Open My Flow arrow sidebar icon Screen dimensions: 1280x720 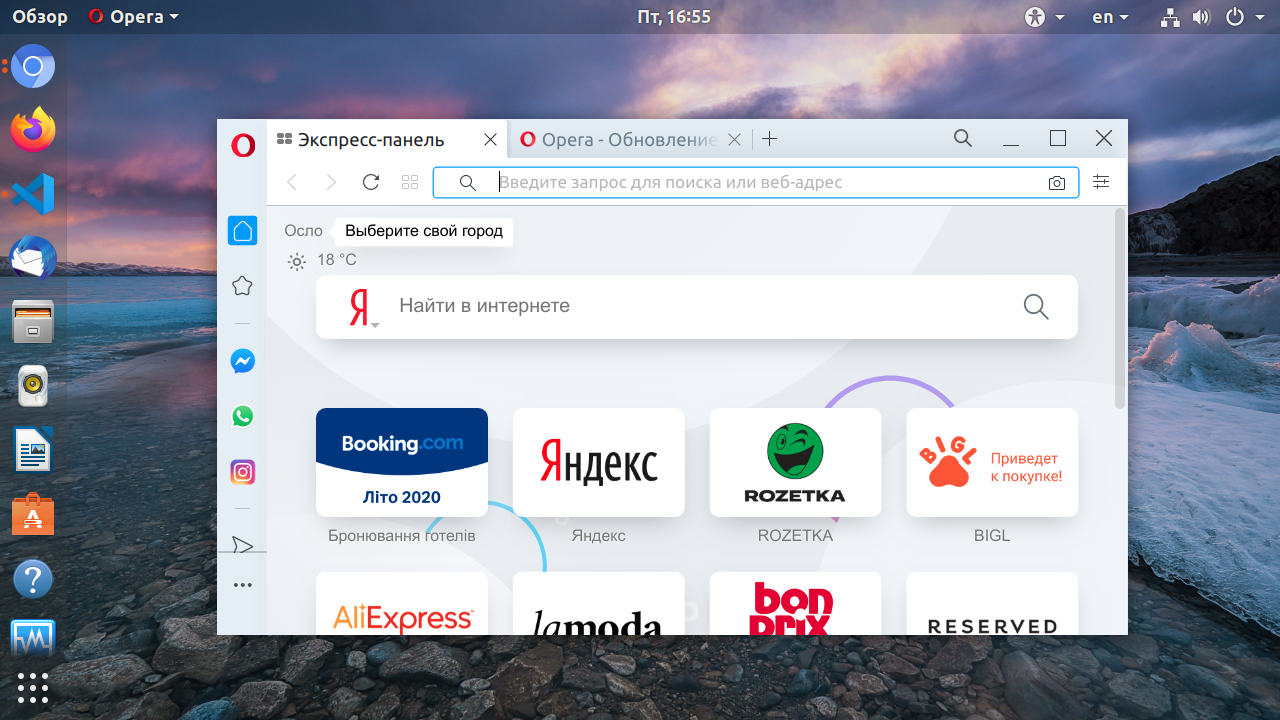pos(242,545)
